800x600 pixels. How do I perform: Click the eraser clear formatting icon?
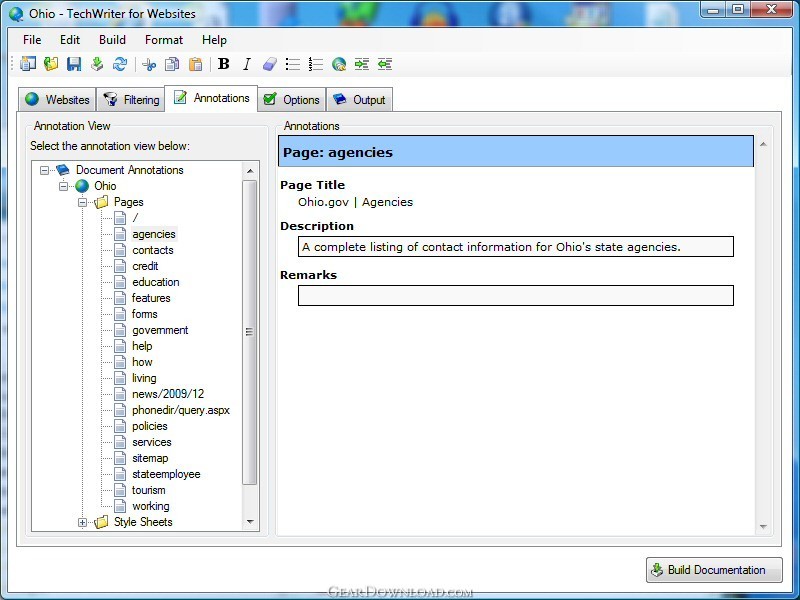[x=269, y=64]
